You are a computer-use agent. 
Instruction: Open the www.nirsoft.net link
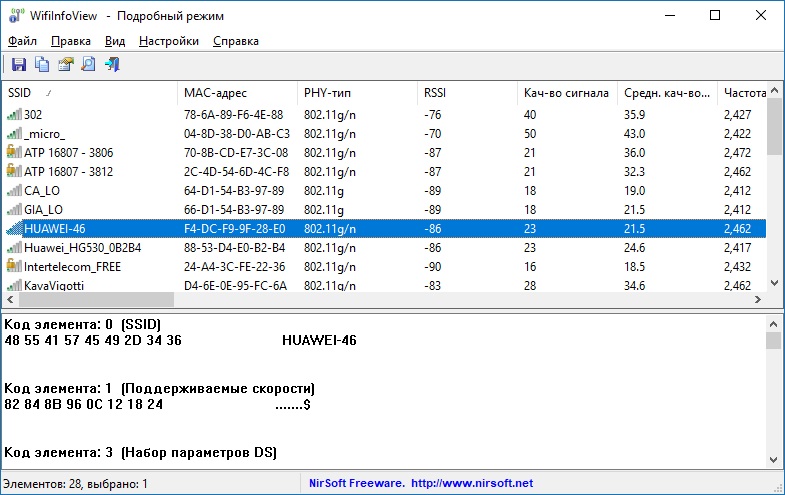(472, 483)
